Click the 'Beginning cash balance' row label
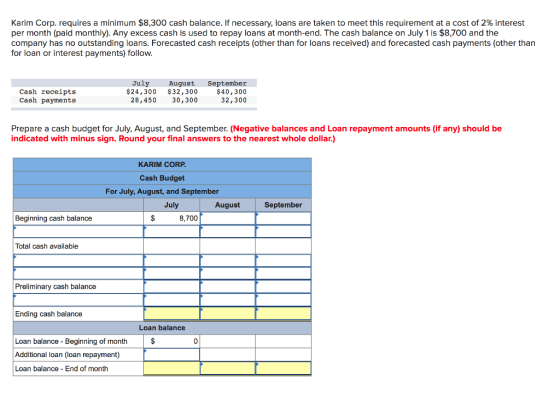This screenshot has height=403, width=560. coord(54,218)
